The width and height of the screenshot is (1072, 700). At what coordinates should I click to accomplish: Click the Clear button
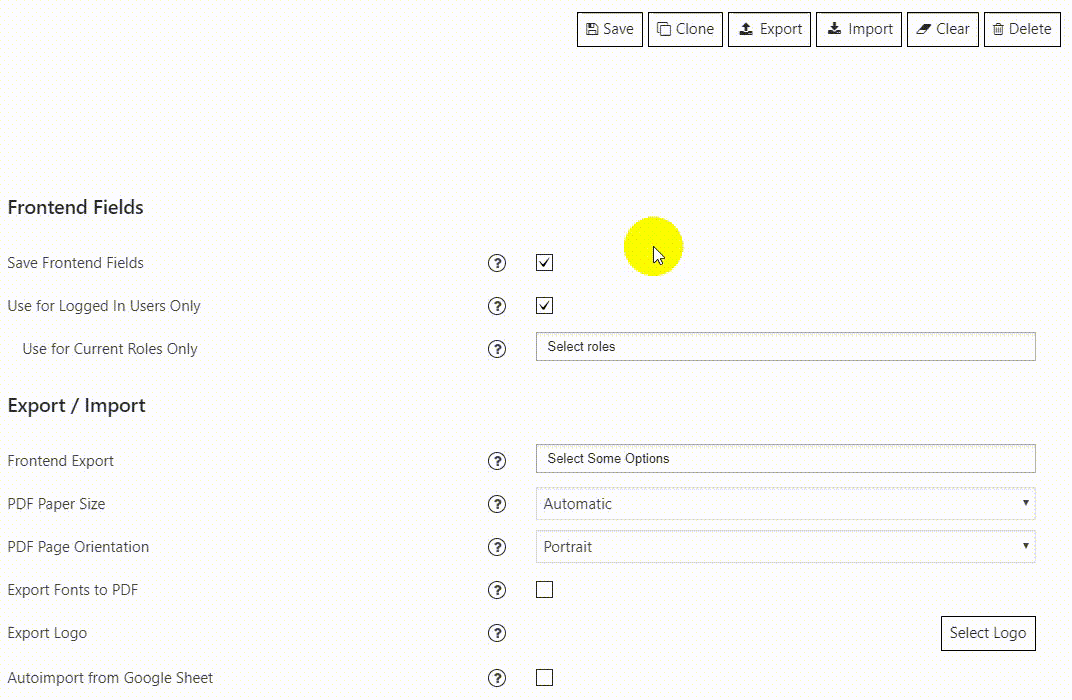tap(943, 29)
